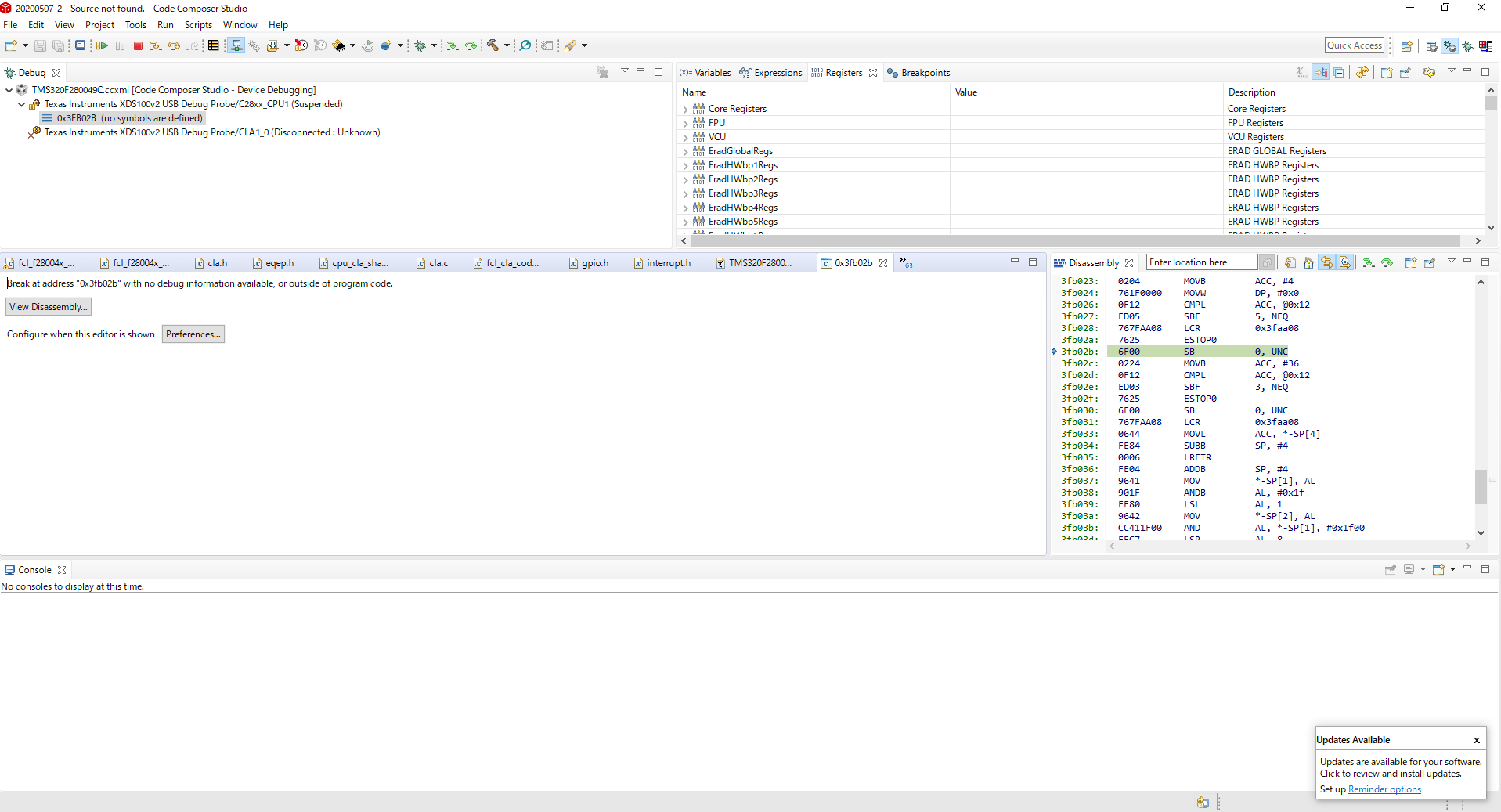This screenshot has width=1501, height=812.
Task: Toggle the Select Tree Layout button in Registers
Action: tap(1321, 73)
